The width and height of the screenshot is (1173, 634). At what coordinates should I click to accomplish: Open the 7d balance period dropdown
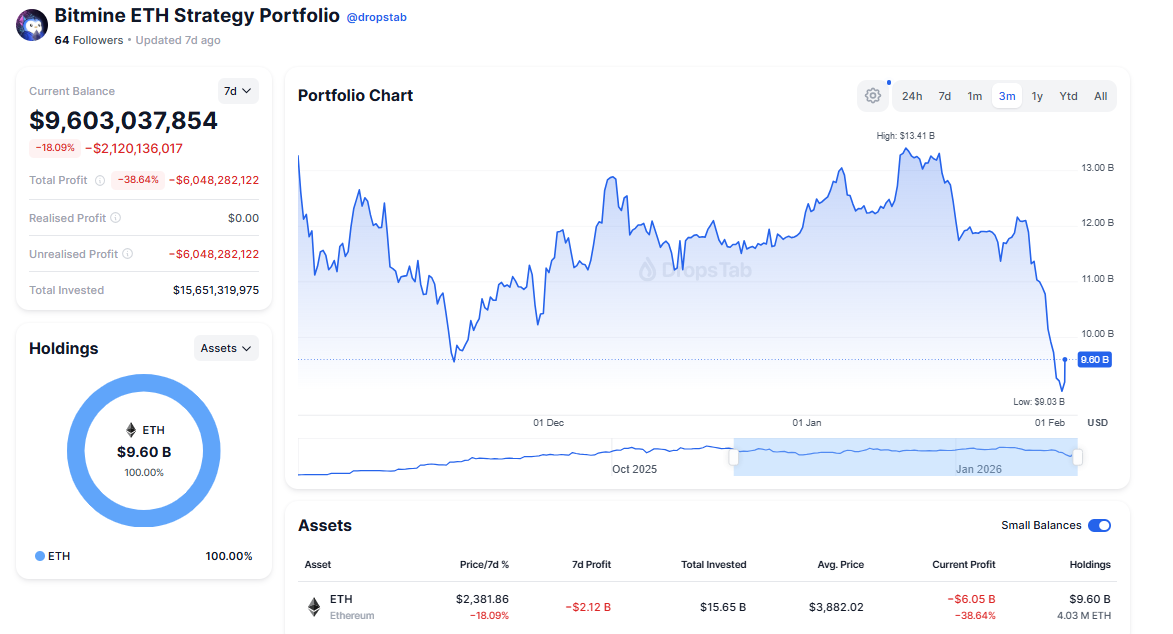[238, 91]
